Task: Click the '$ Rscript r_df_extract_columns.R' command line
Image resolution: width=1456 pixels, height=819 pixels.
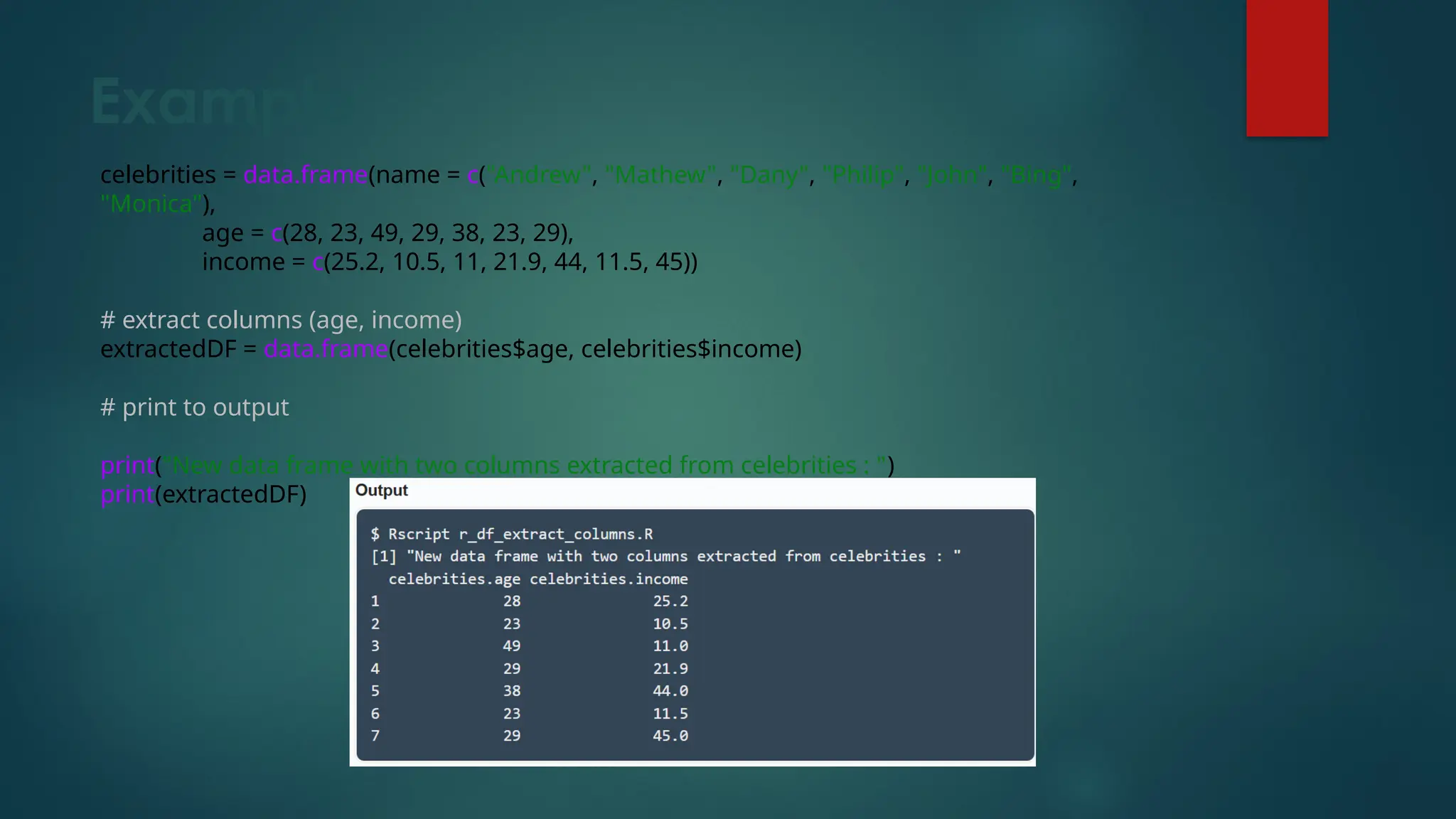Action: pyautogui.click(x=511, y=534)
